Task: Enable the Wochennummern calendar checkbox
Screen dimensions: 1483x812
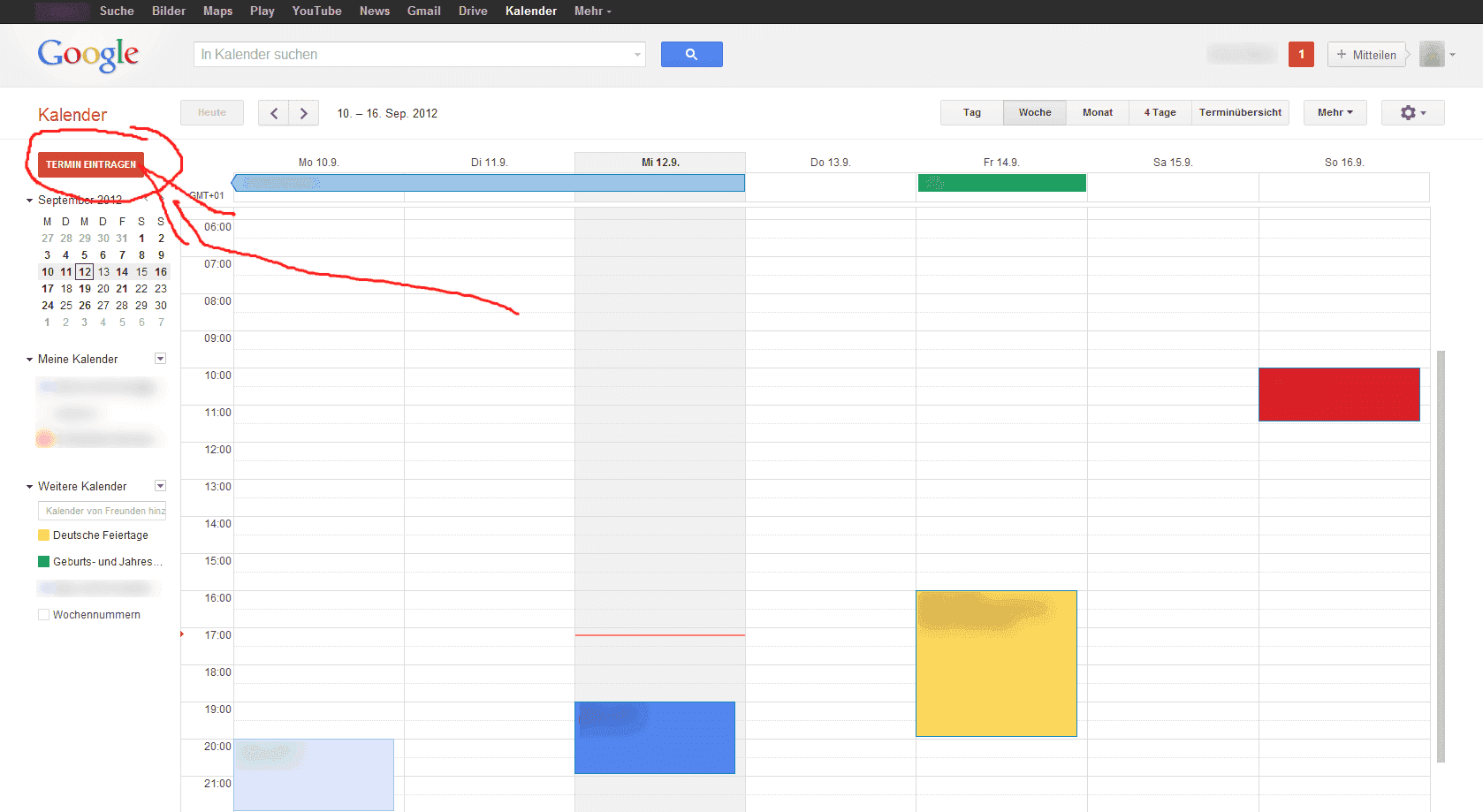Action: point(43,615)
